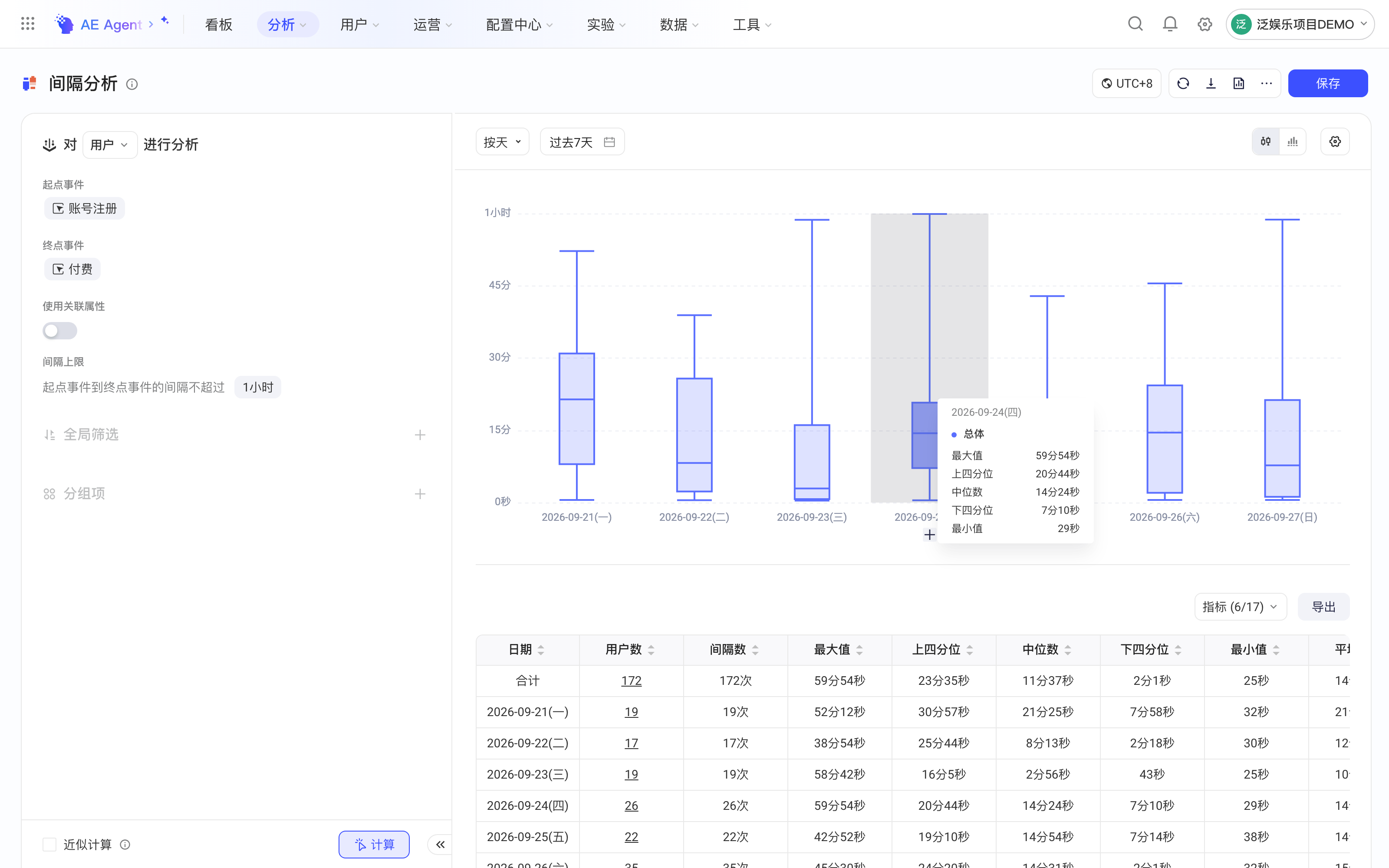Collapse the left panel with double chevron
Viewport: 1389px width, 868px height.
[x=440, y=844]
